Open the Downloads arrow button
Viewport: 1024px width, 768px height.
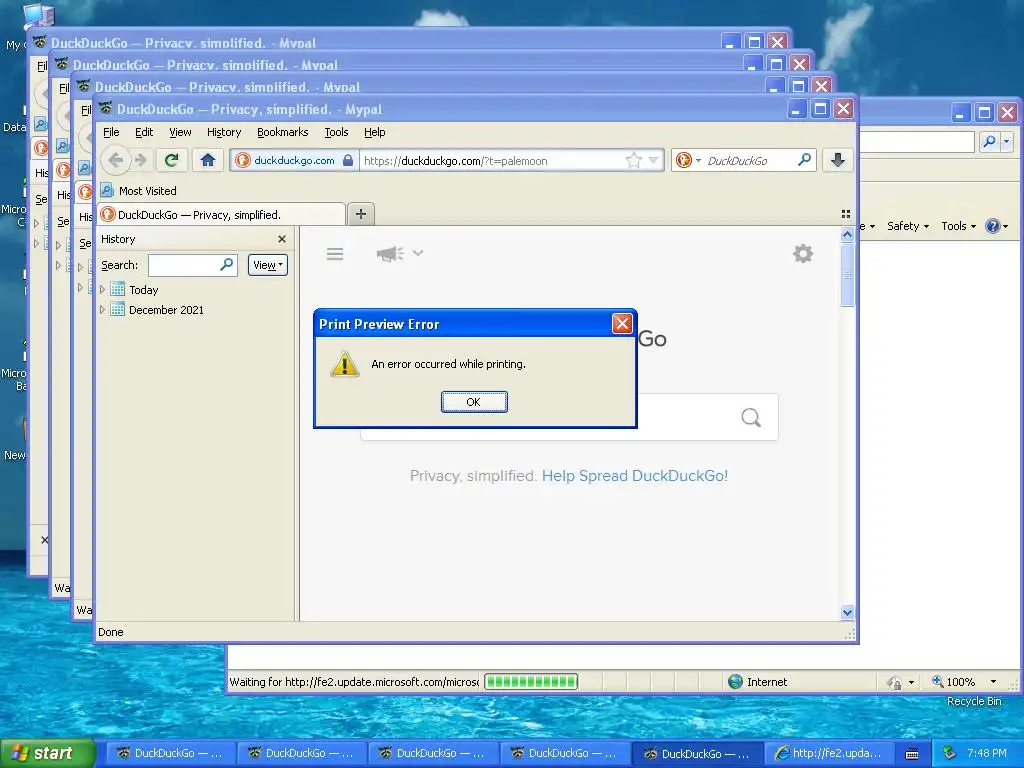click(838, 160)
